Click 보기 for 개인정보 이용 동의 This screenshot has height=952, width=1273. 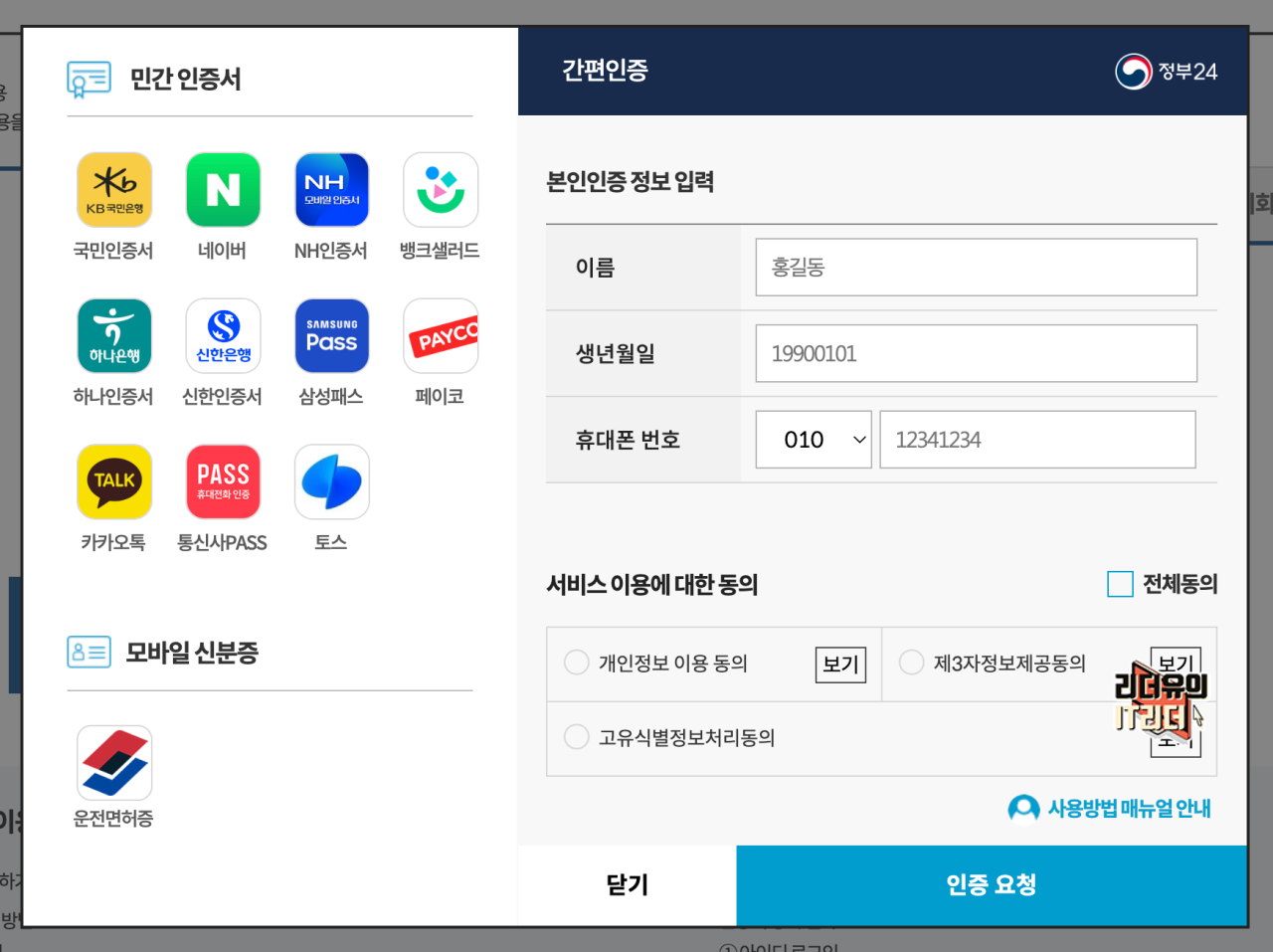pyautogui.click(x=840, y=665)
